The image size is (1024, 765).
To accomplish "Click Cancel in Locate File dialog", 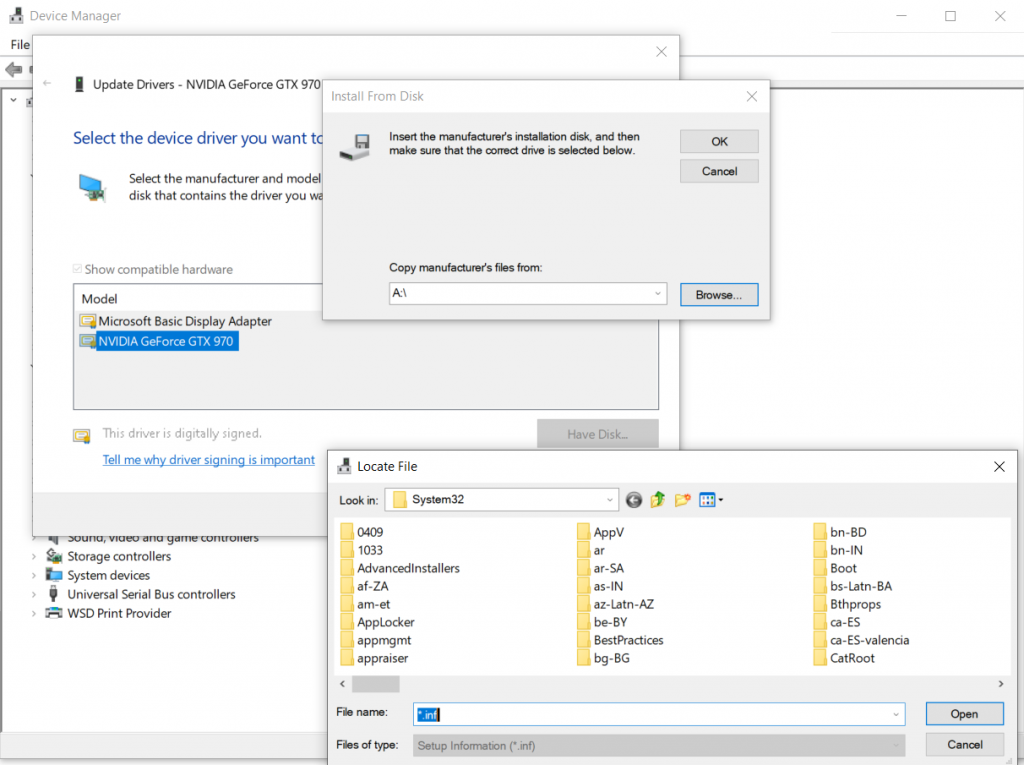I will 965,745.
